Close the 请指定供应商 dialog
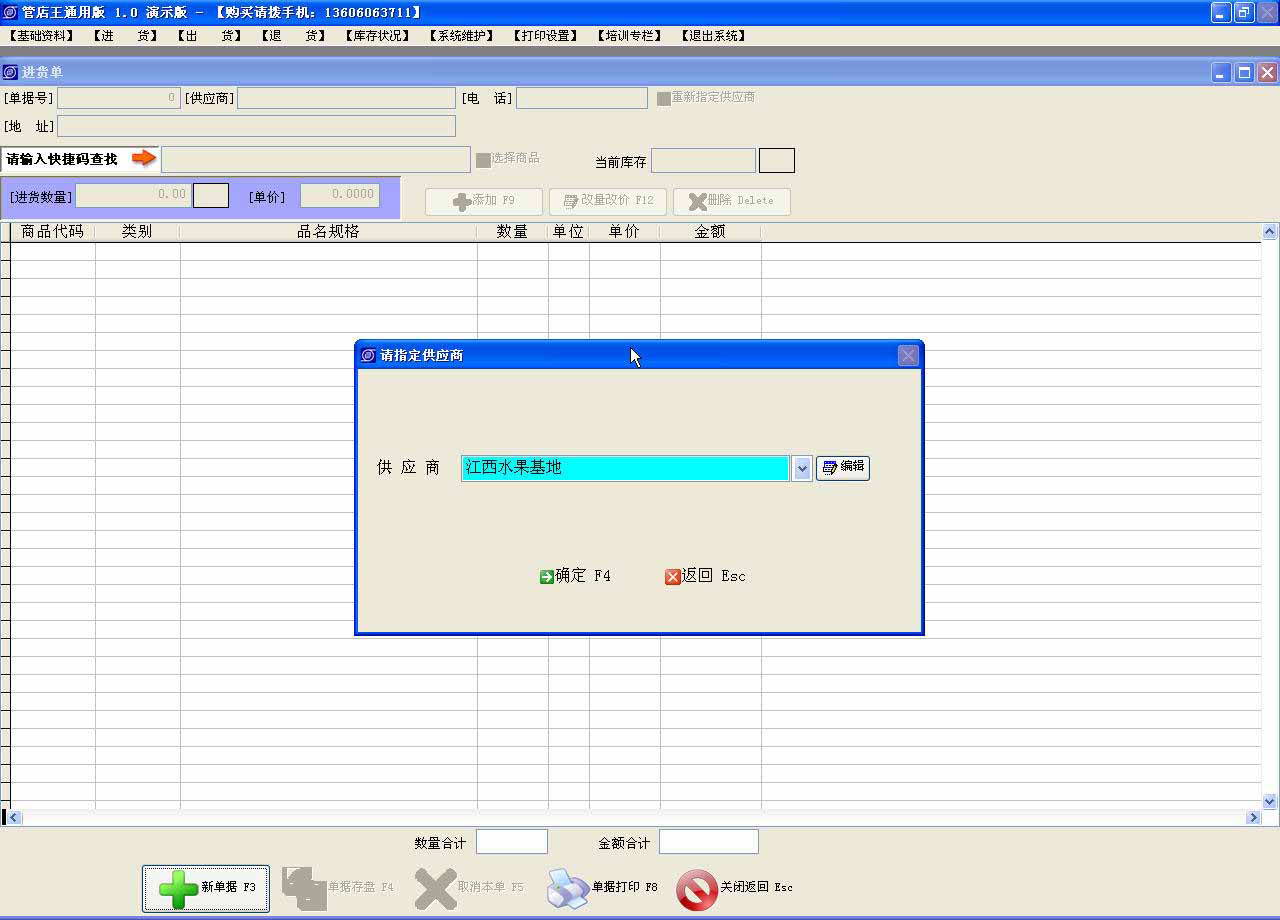Screen dimensions: 1280x920 click(908, 355)
